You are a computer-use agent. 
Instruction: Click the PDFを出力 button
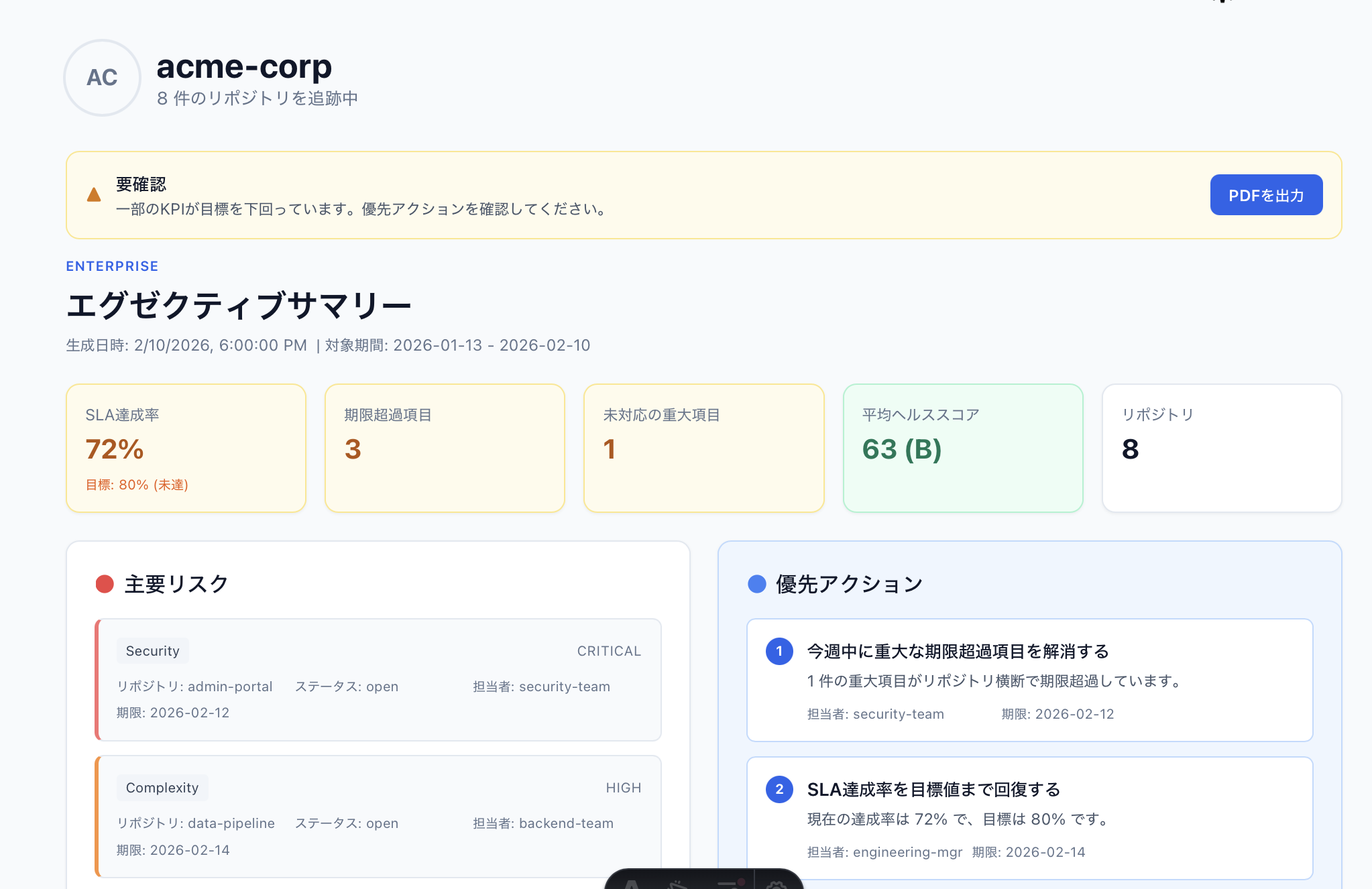(1266, 194)
